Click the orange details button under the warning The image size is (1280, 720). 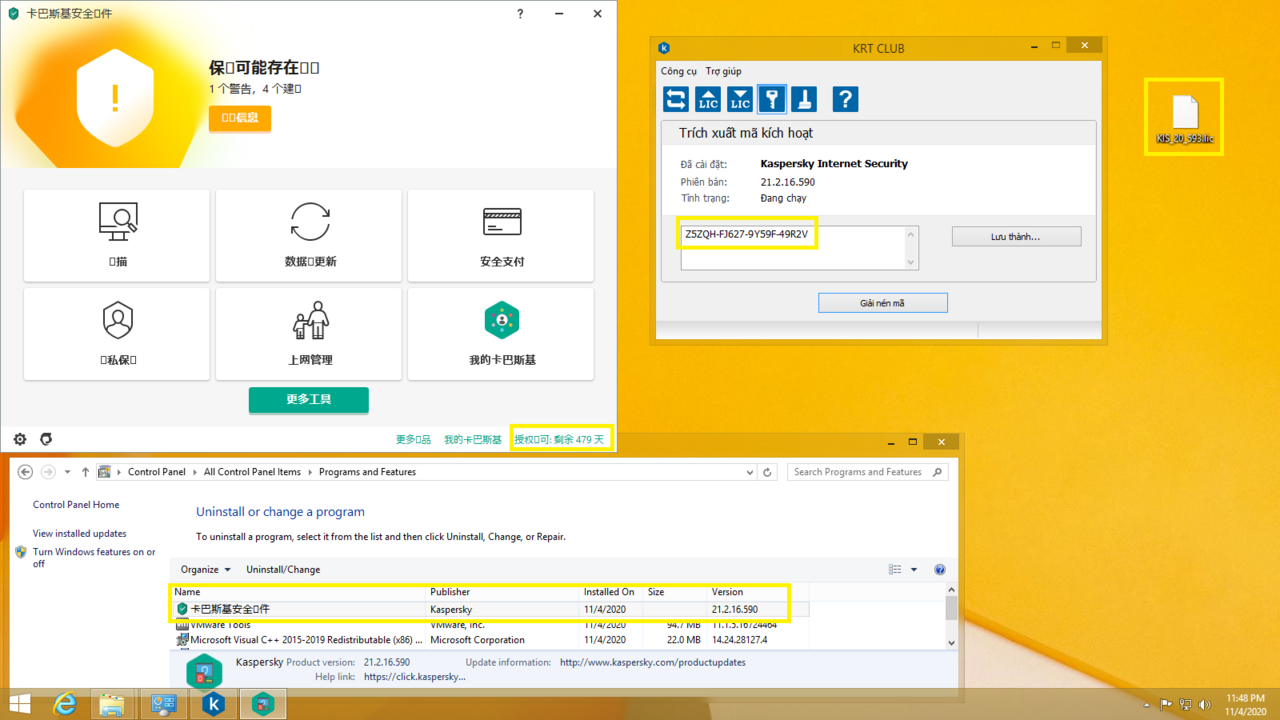tap(240, 118)
